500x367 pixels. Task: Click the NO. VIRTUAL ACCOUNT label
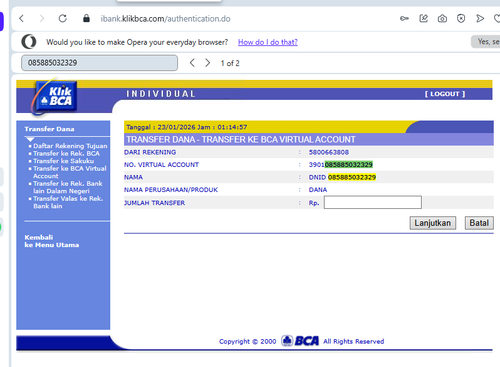161,165
